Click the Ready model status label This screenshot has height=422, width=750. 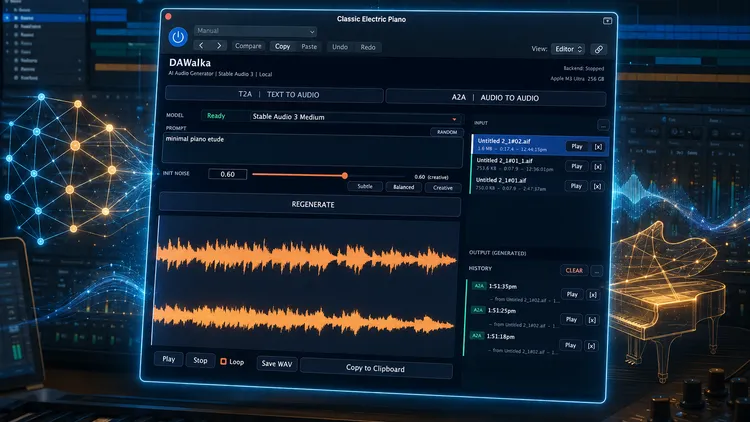click(x=216, y=116)
